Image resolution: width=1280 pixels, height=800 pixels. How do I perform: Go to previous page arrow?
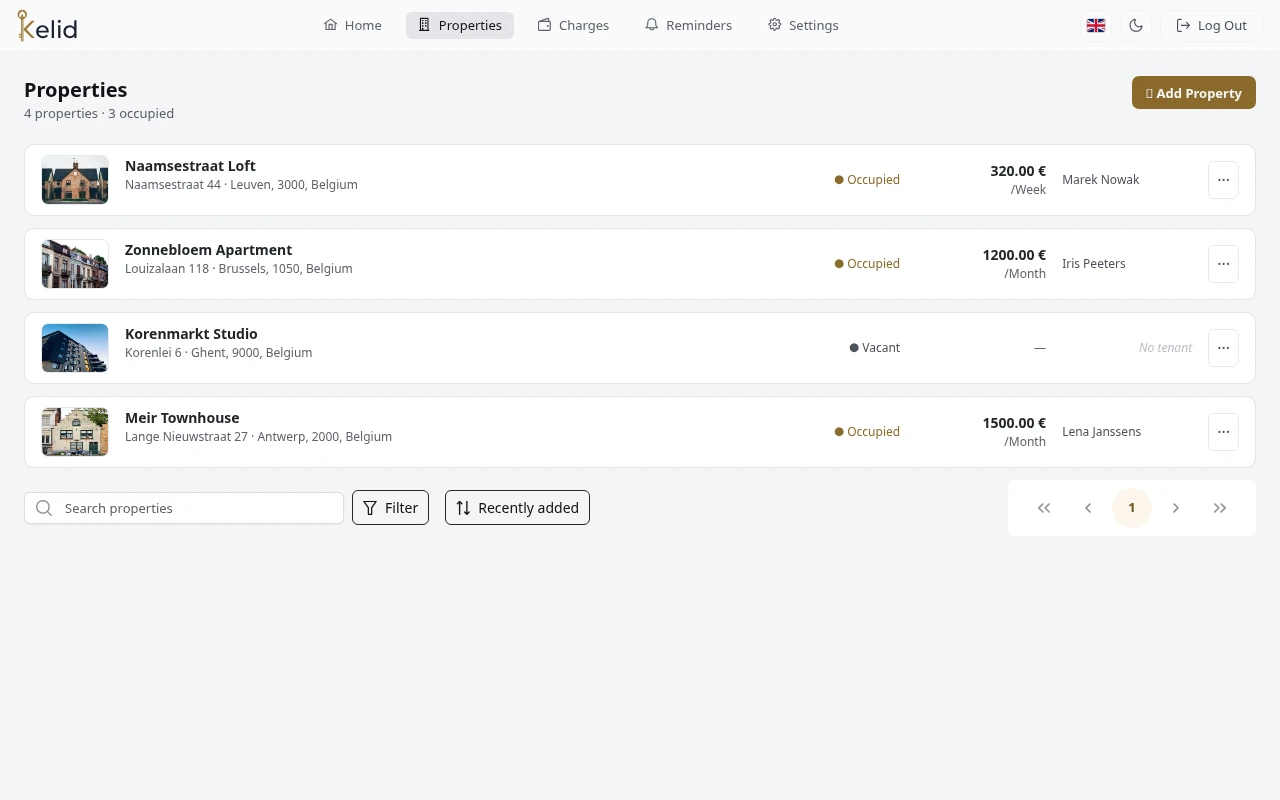[1088, 508]
